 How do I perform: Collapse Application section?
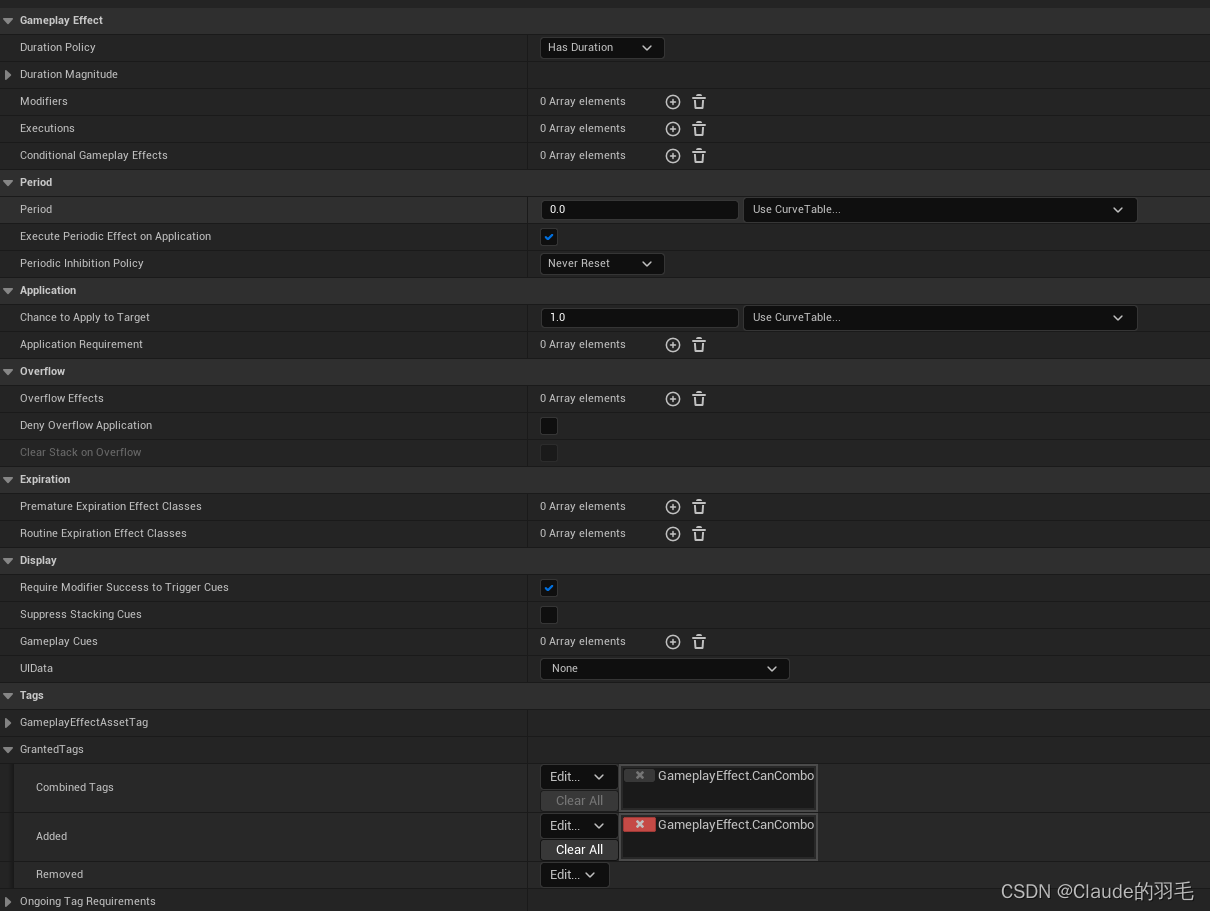(x=8, y=291)
